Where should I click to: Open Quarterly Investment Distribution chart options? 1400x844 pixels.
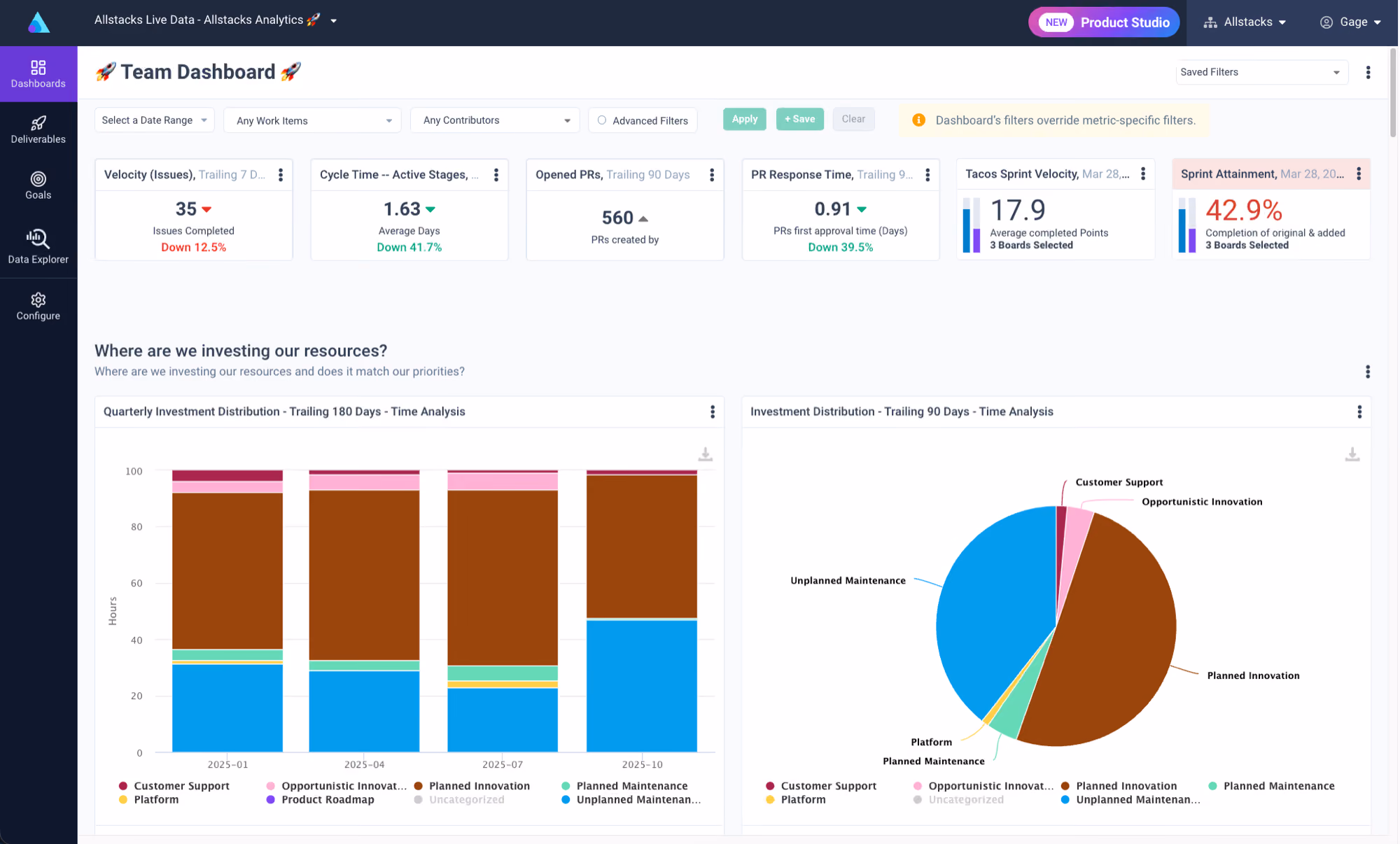[x=713, y=412]
